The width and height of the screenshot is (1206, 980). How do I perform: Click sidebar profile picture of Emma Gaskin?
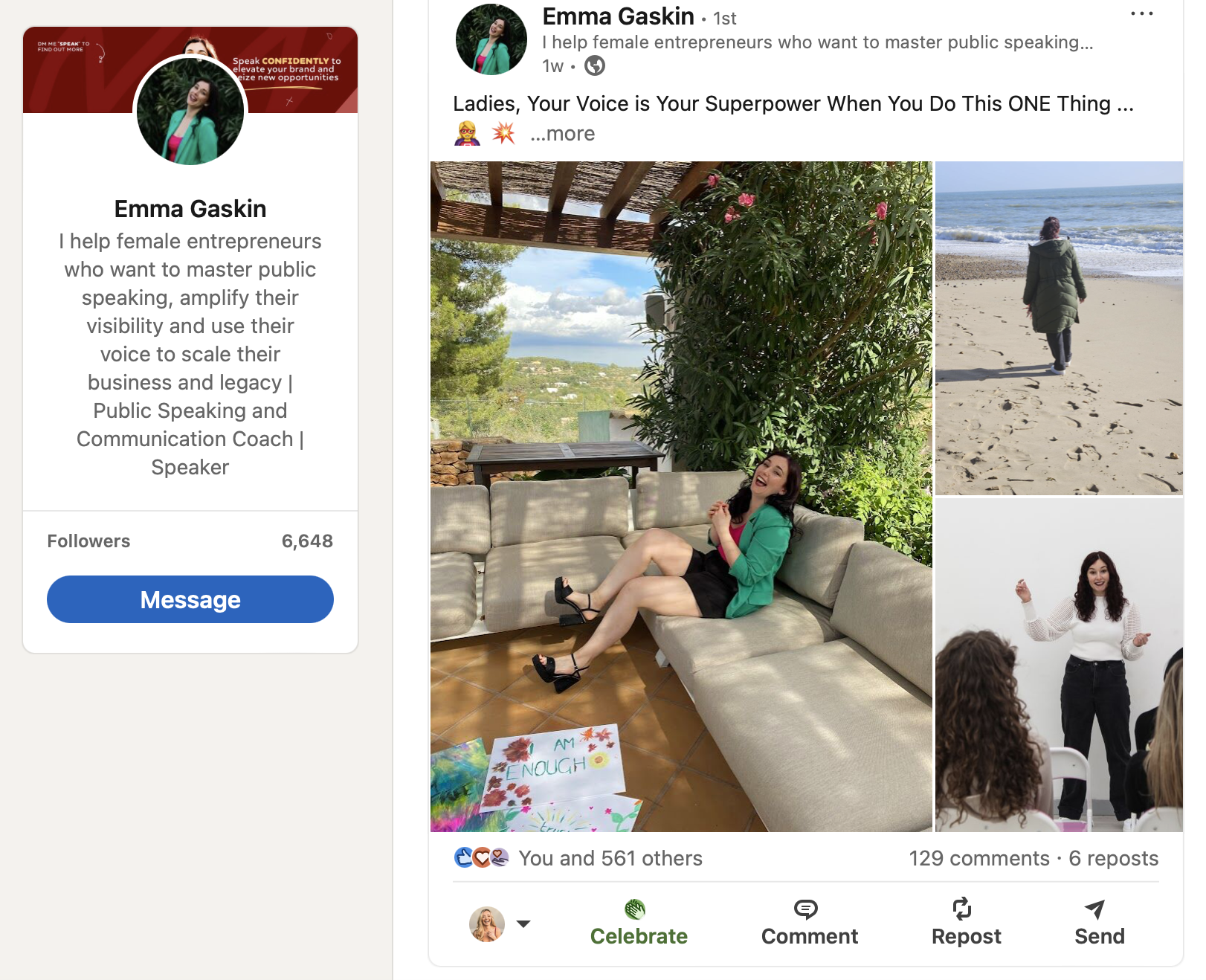tap(190, 111)
